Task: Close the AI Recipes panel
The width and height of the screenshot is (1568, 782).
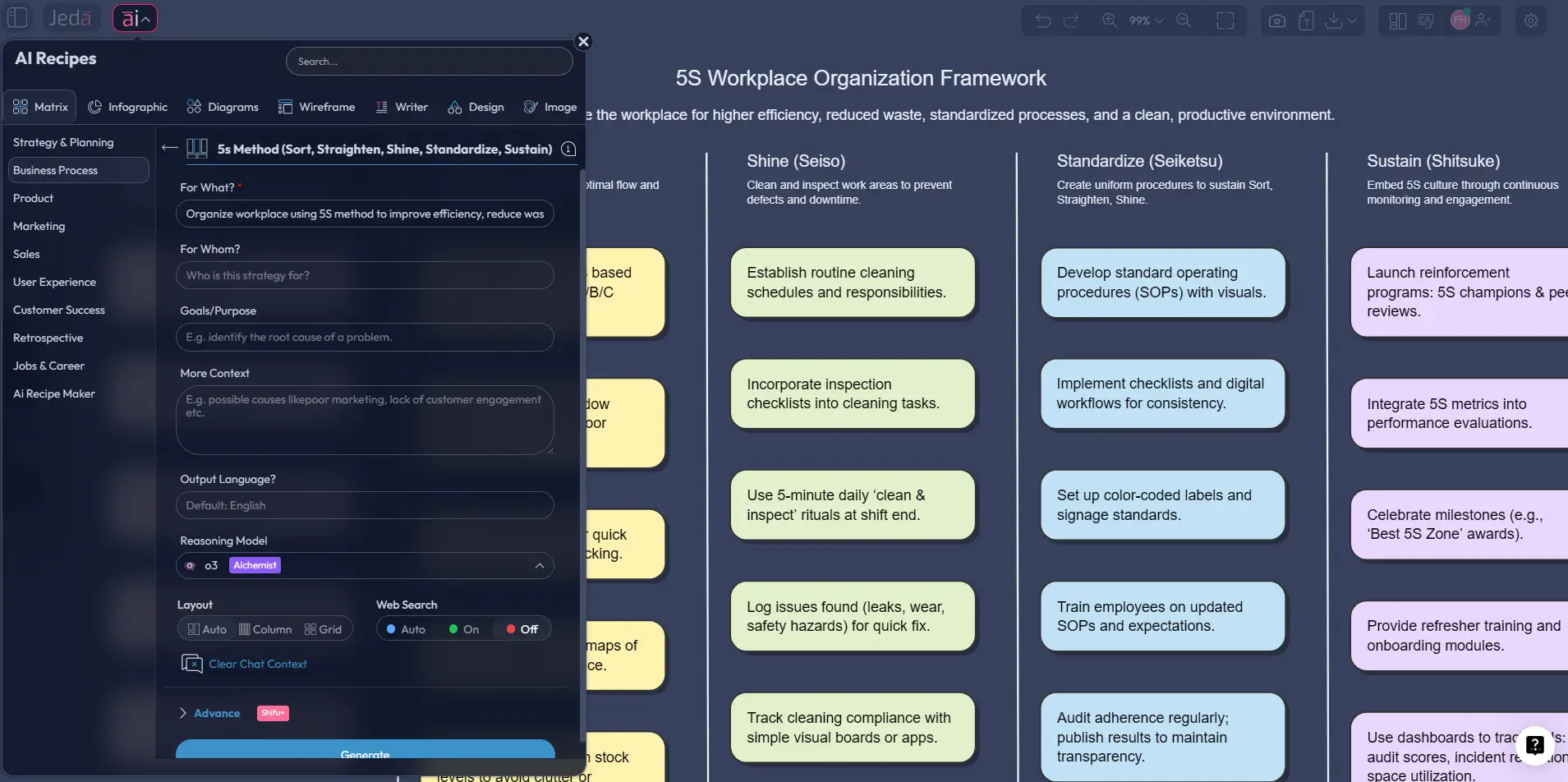Action: (x=583, y=42)
